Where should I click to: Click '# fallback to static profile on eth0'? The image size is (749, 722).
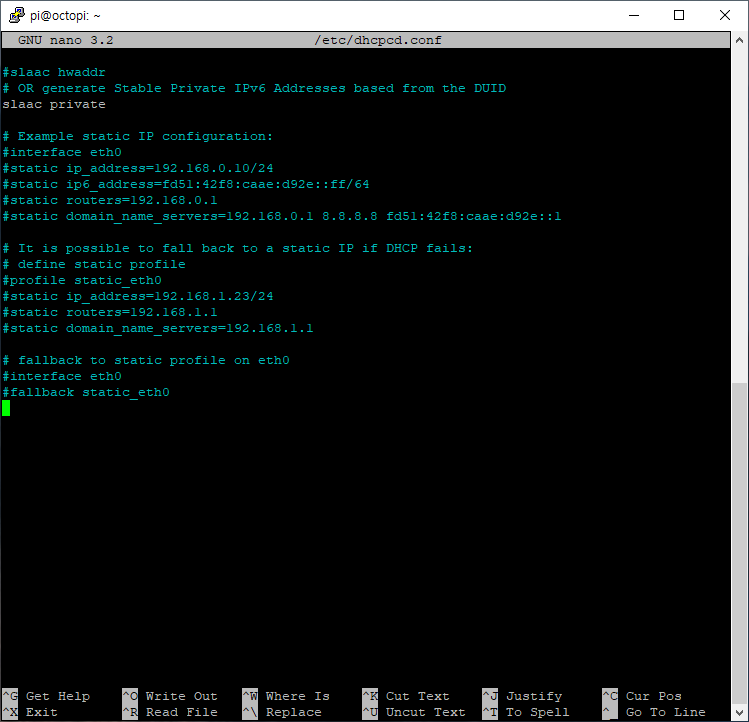click(146, 360)
